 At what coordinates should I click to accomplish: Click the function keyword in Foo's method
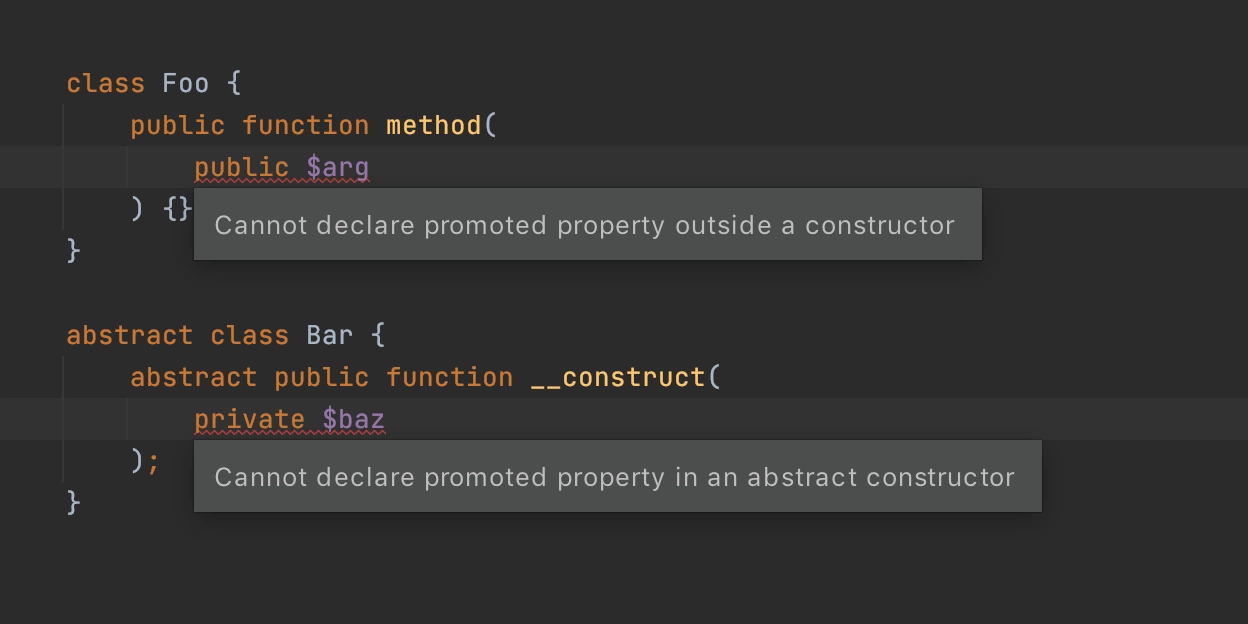306,125
